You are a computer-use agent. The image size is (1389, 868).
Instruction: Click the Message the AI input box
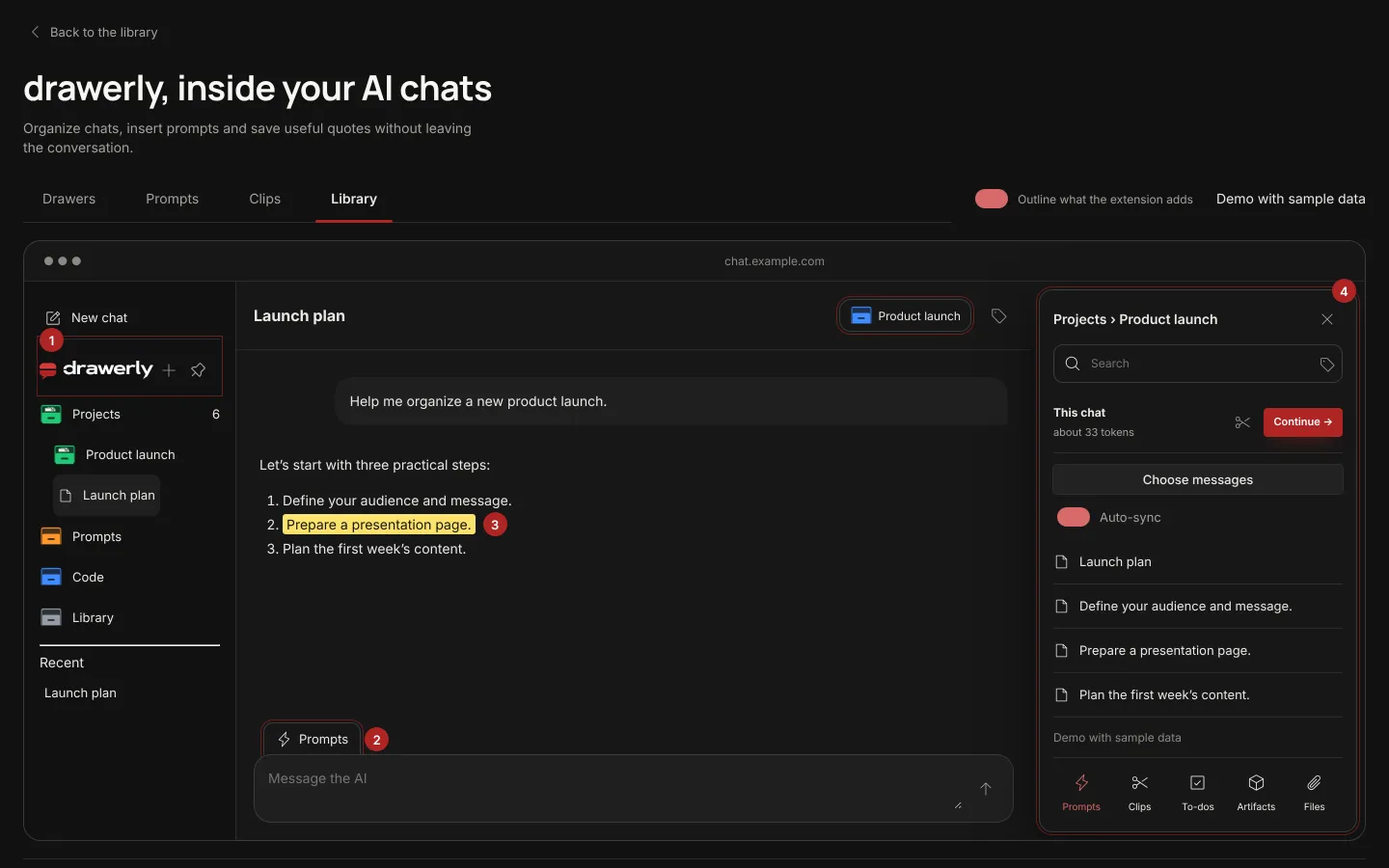tap(634, 788)
